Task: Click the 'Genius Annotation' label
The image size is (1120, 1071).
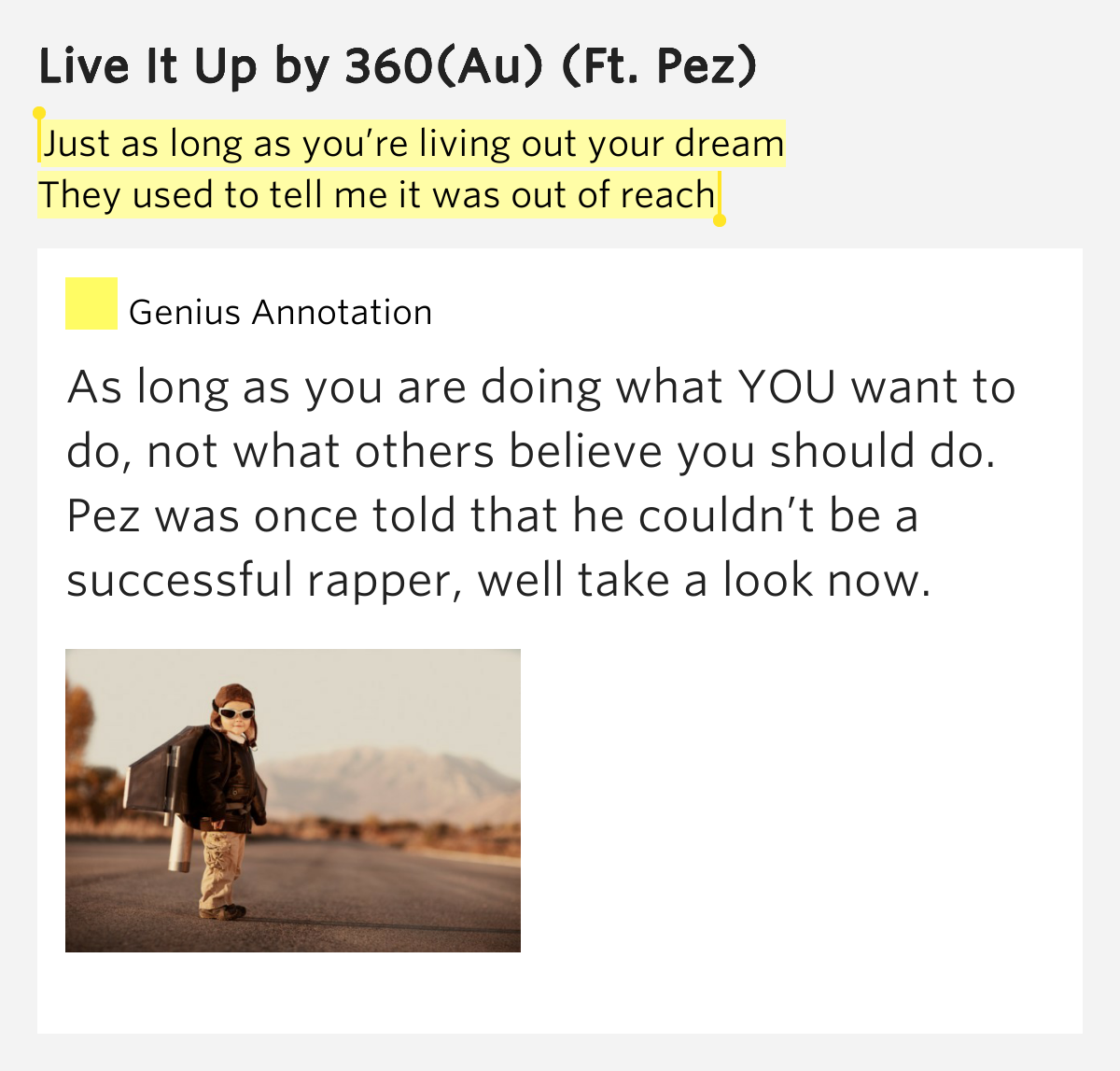Action: point(280,312)
